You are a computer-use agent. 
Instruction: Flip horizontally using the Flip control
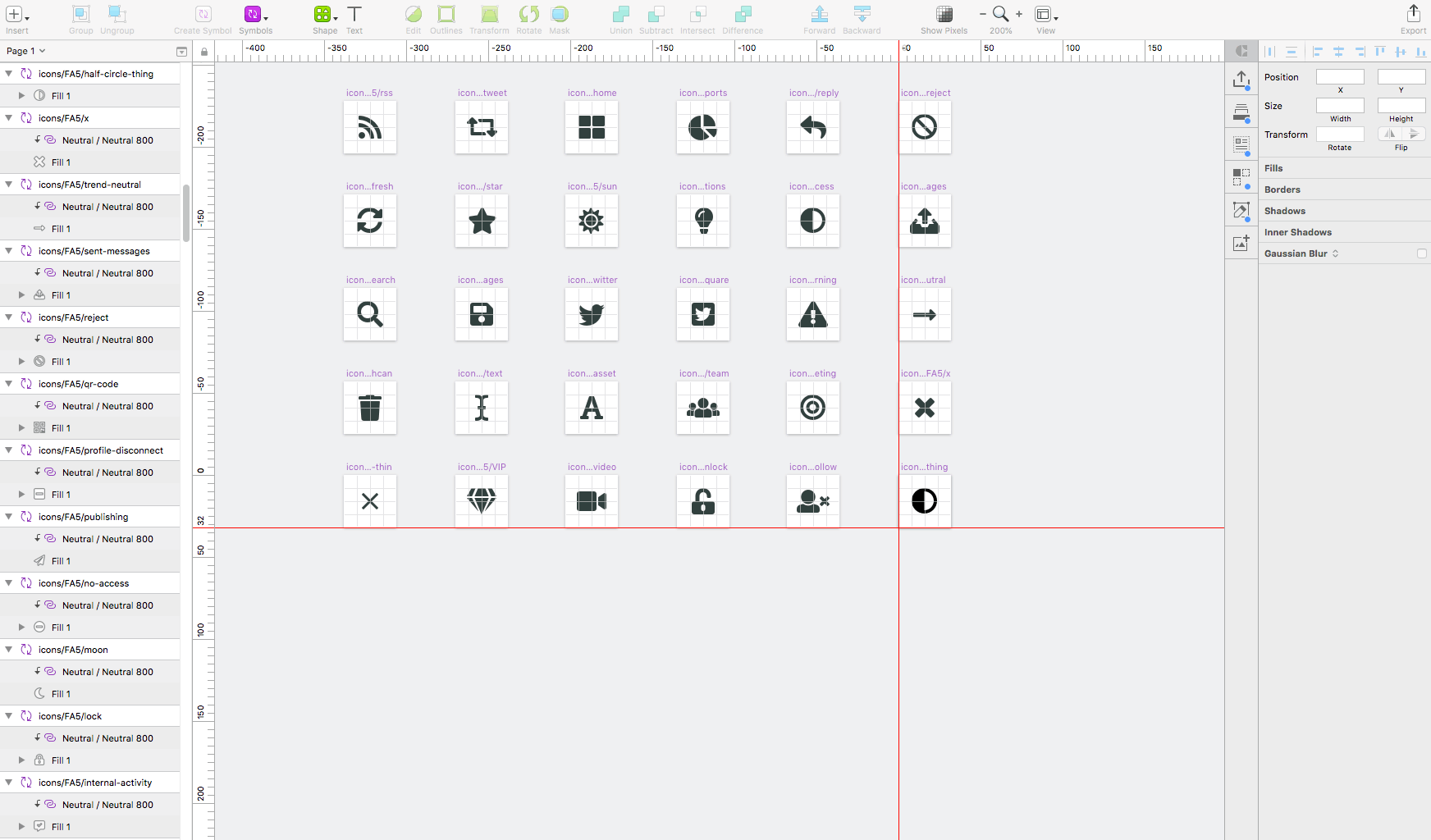click(x=1389, y=134)
